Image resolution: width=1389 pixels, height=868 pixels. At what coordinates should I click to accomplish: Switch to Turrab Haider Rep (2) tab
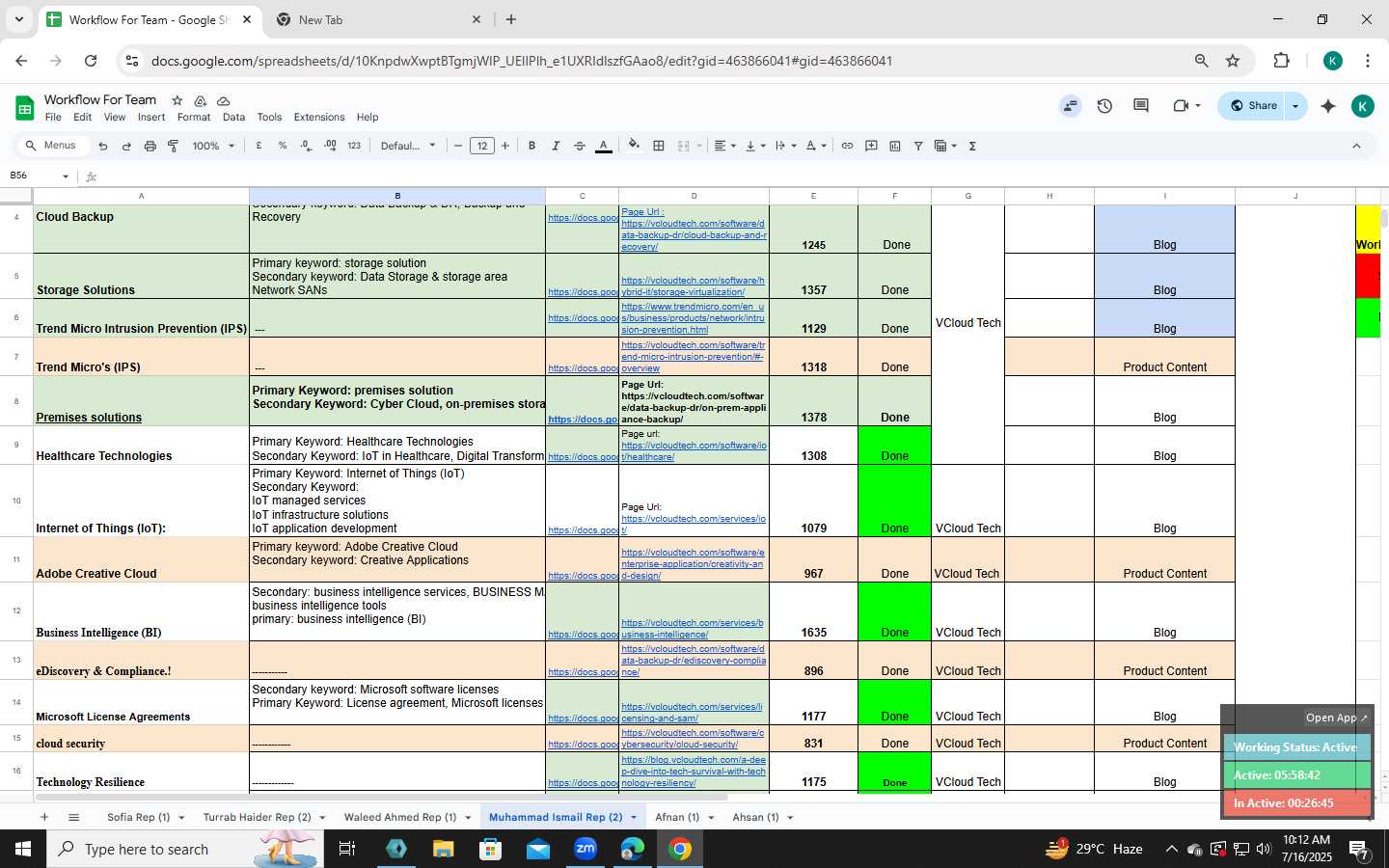[257, 817]
